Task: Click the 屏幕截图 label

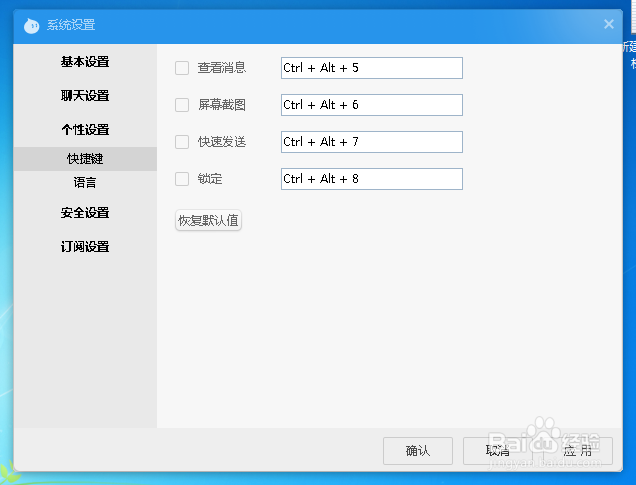Action: tap(222, 105)
